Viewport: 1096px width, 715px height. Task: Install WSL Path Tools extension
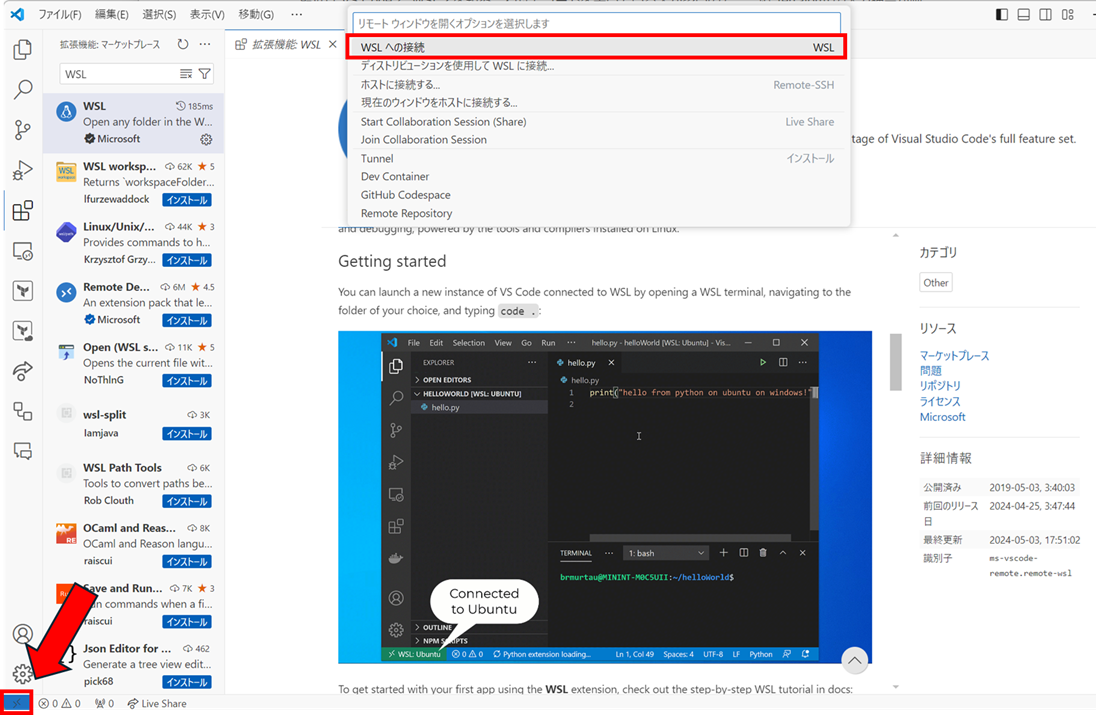[187, 501]
